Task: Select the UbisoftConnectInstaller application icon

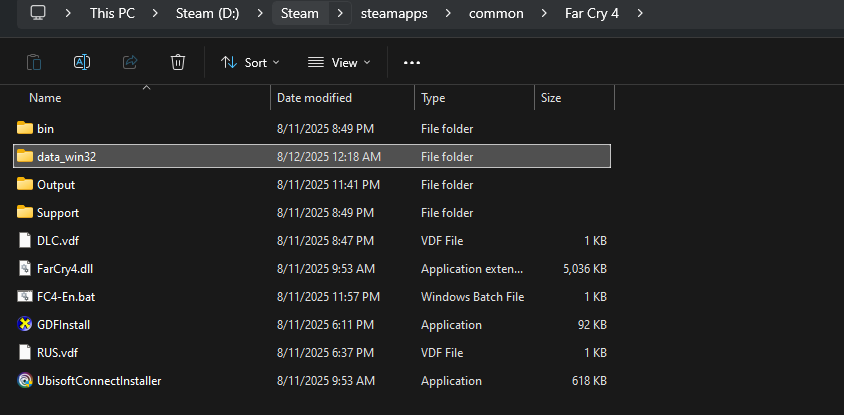Action: click(x=25, y=381)
